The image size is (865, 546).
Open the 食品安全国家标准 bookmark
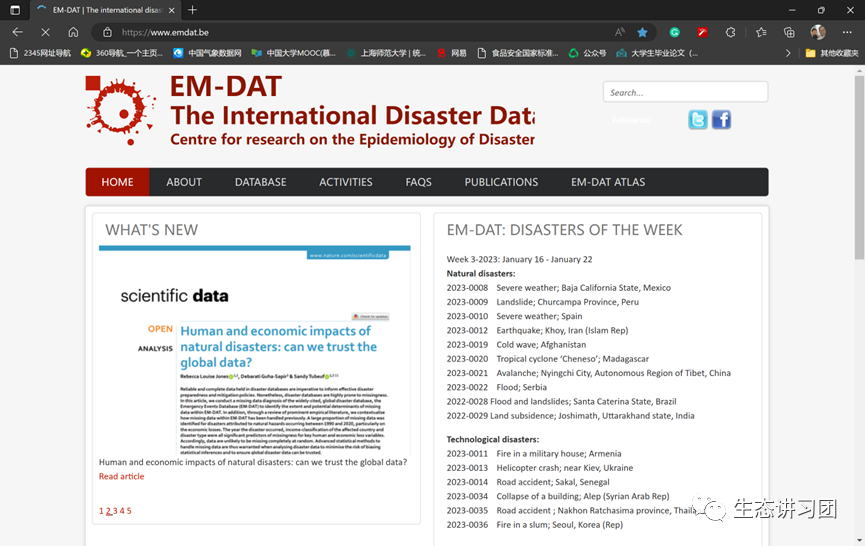pyautogui.click(x=518, y=53)
